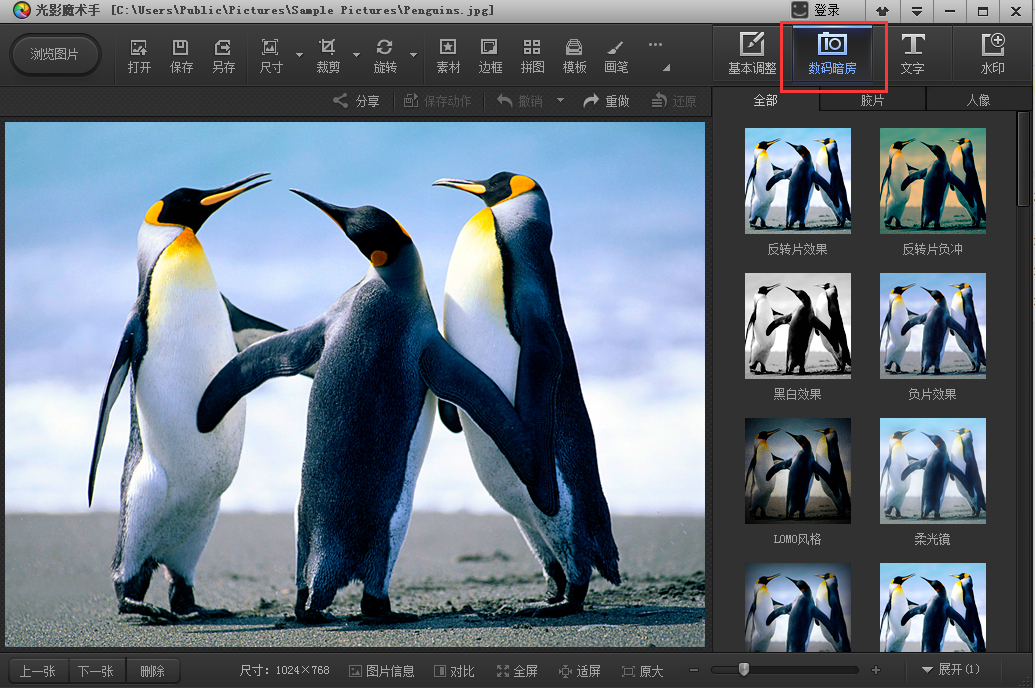
Task: Click the Next image (下一张) button
Action: click(96, 671)
